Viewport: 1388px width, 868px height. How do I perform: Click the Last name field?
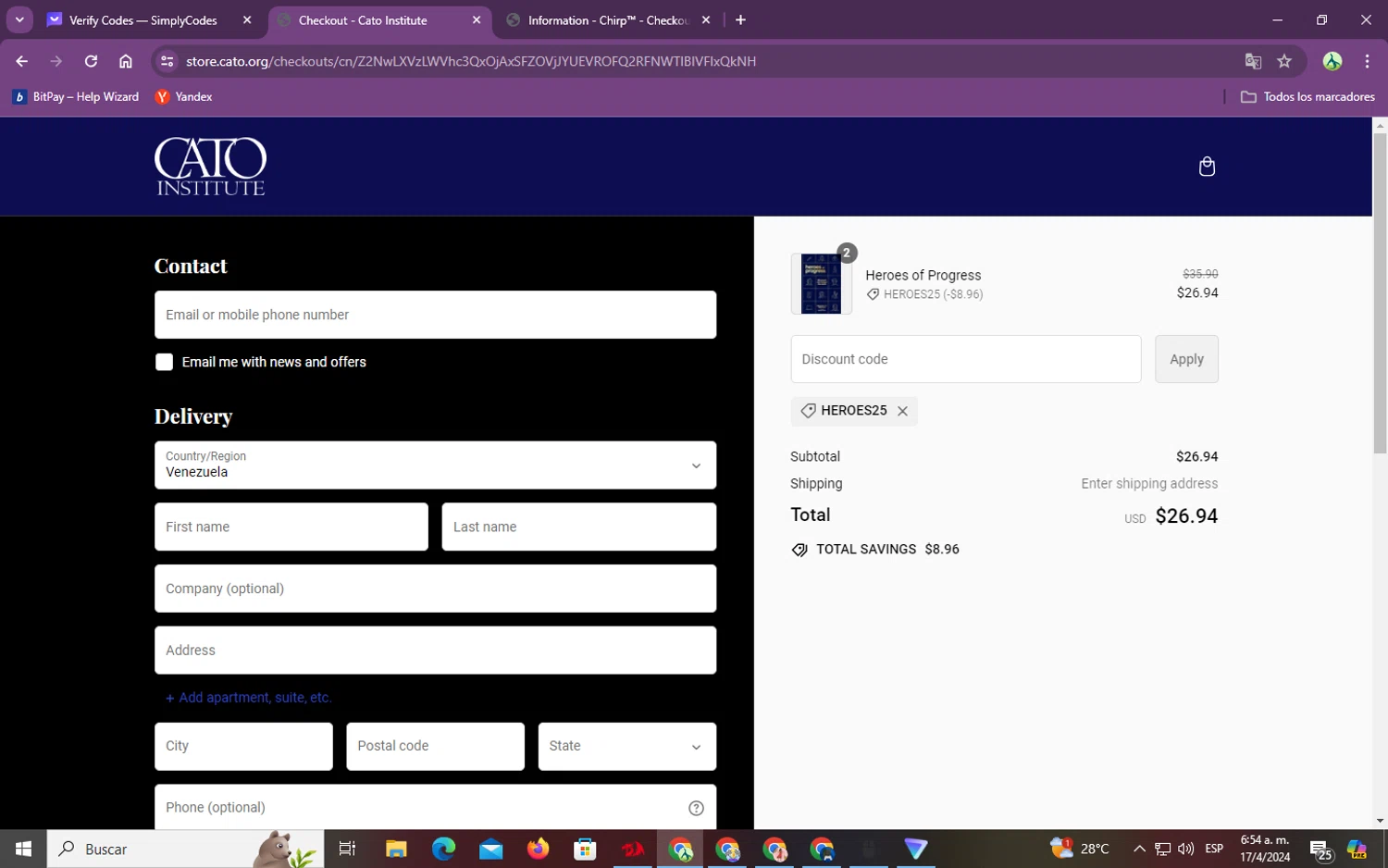(578, 527)
